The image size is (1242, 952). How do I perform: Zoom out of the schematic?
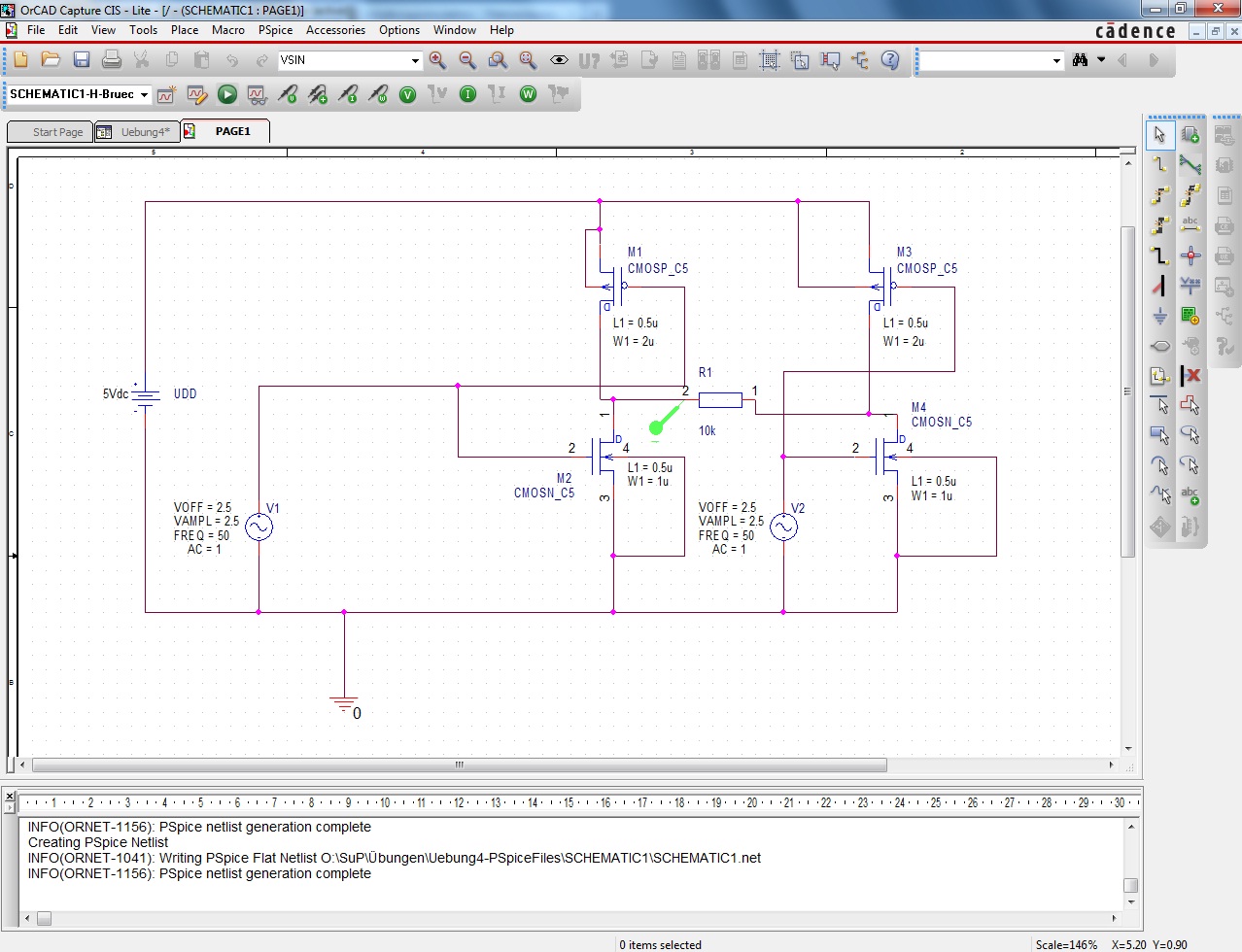pos(467,60)
